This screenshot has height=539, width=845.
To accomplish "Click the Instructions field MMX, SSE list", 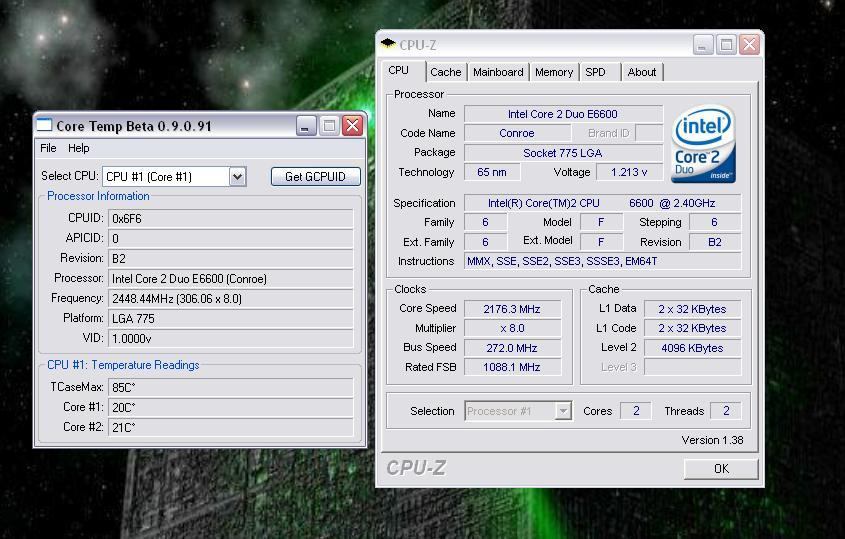I will pos(602,261).
